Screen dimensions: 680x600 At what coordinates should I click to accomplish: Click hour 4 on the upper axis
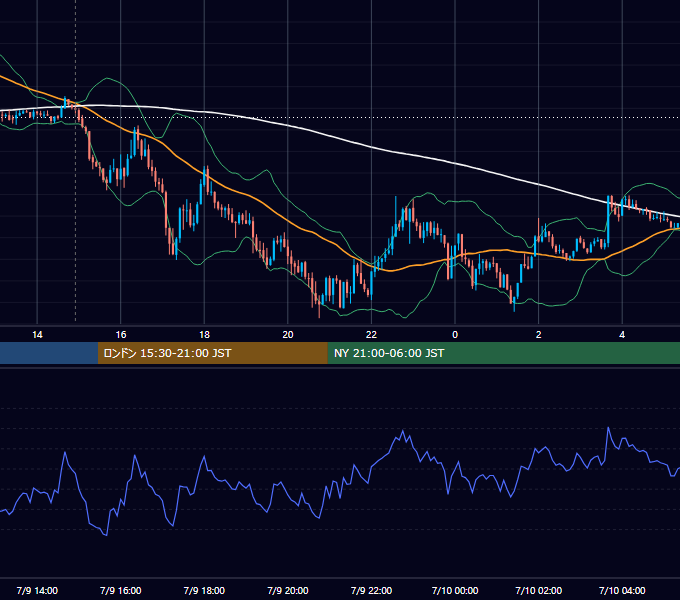tap(622, 335)
